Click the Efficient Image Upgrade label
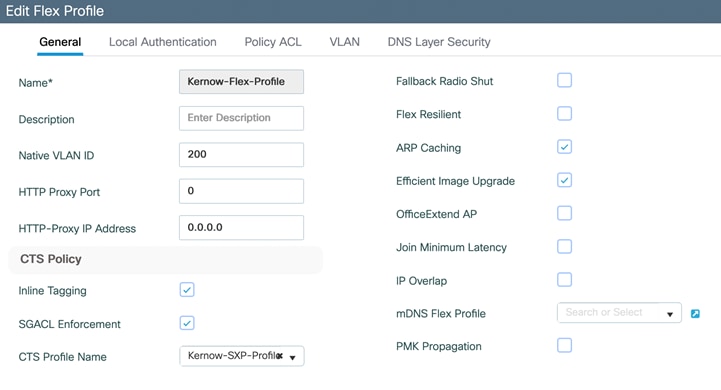The height and width of the screenshot is (390, 721). point(455,181)
